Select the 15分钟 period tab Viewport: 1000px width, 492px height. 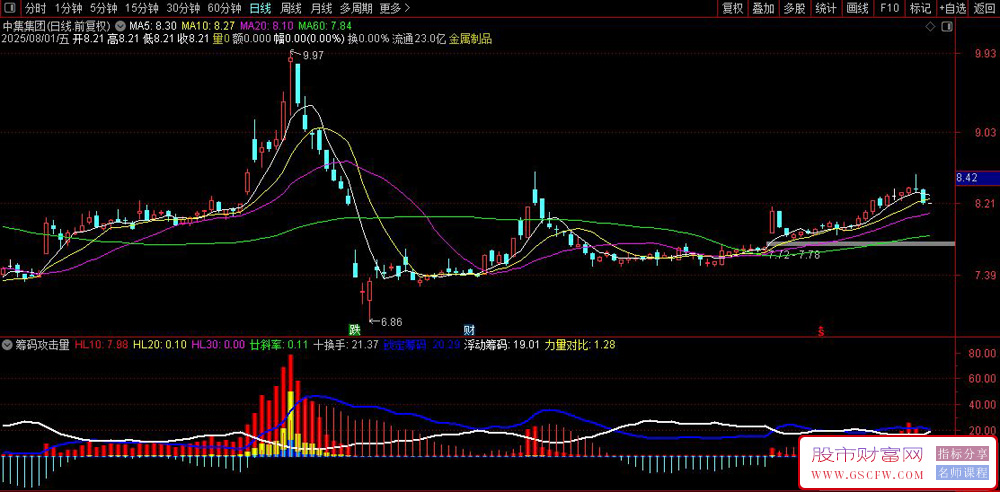(142, 8)
